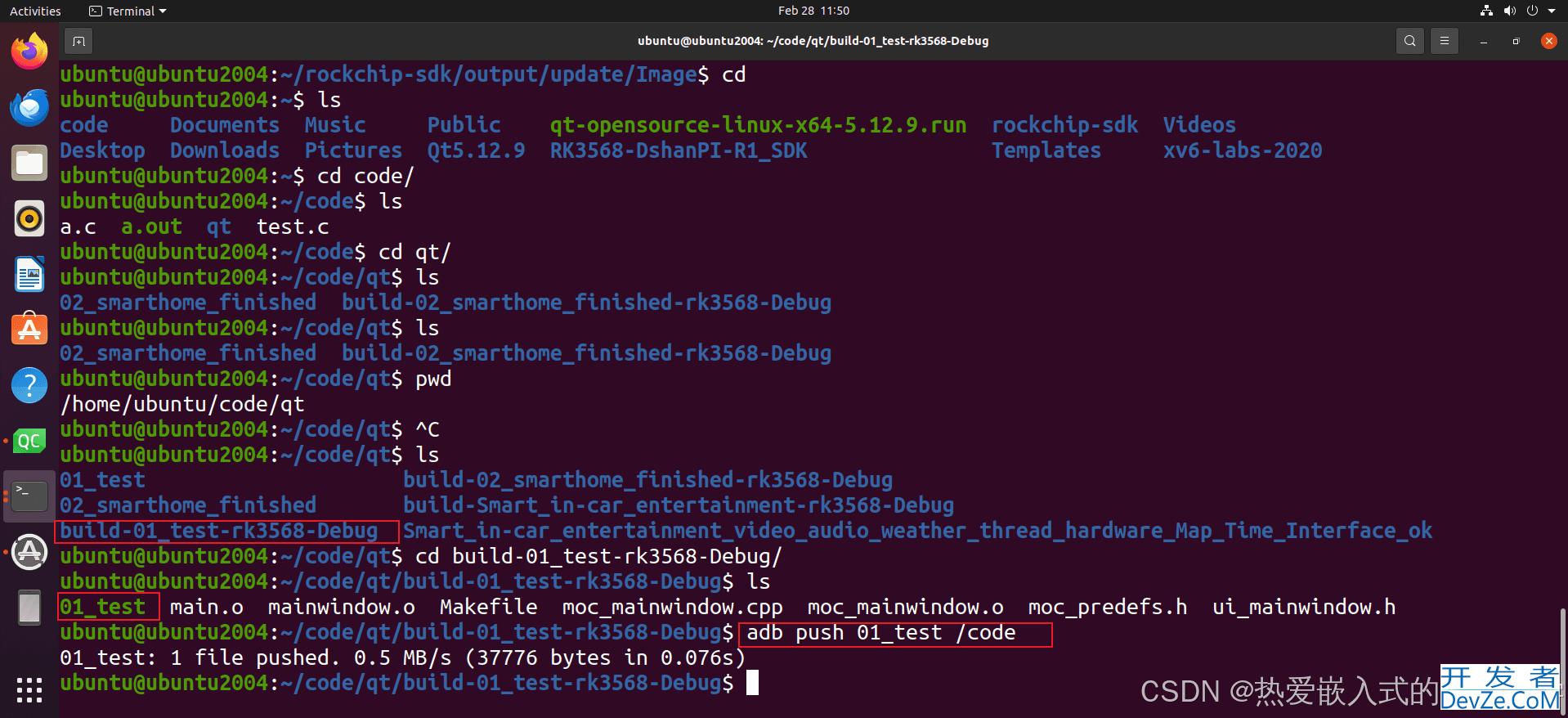Viewport: 1568px width, 718px height.
Task: Click the 'ui_mainwindow.h' file name
Action: point(1304,607)
